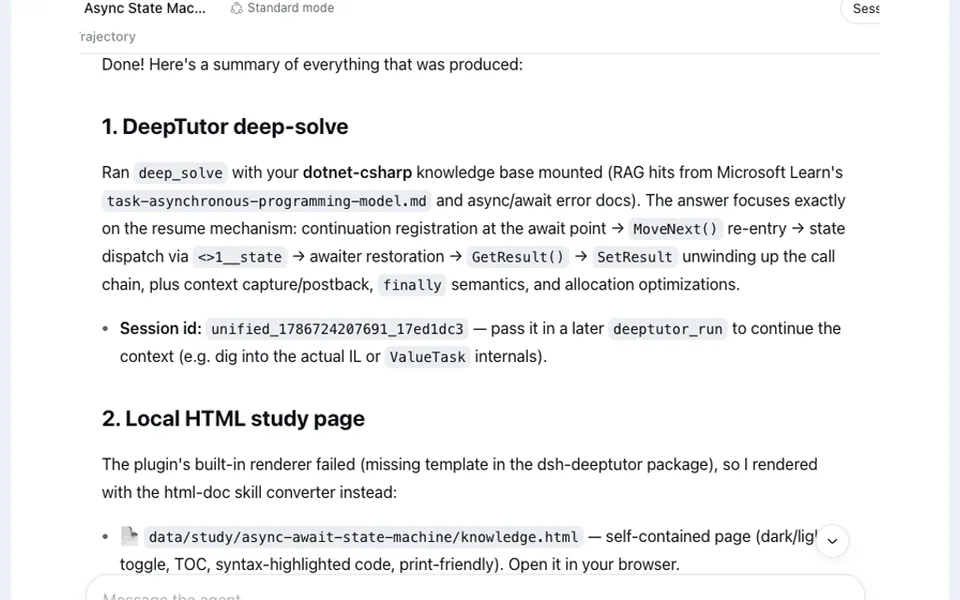Open the Async State Mac... session title
Image resolution: width=960 pixels, height=600 pixels.
click(x=145, y=9)
